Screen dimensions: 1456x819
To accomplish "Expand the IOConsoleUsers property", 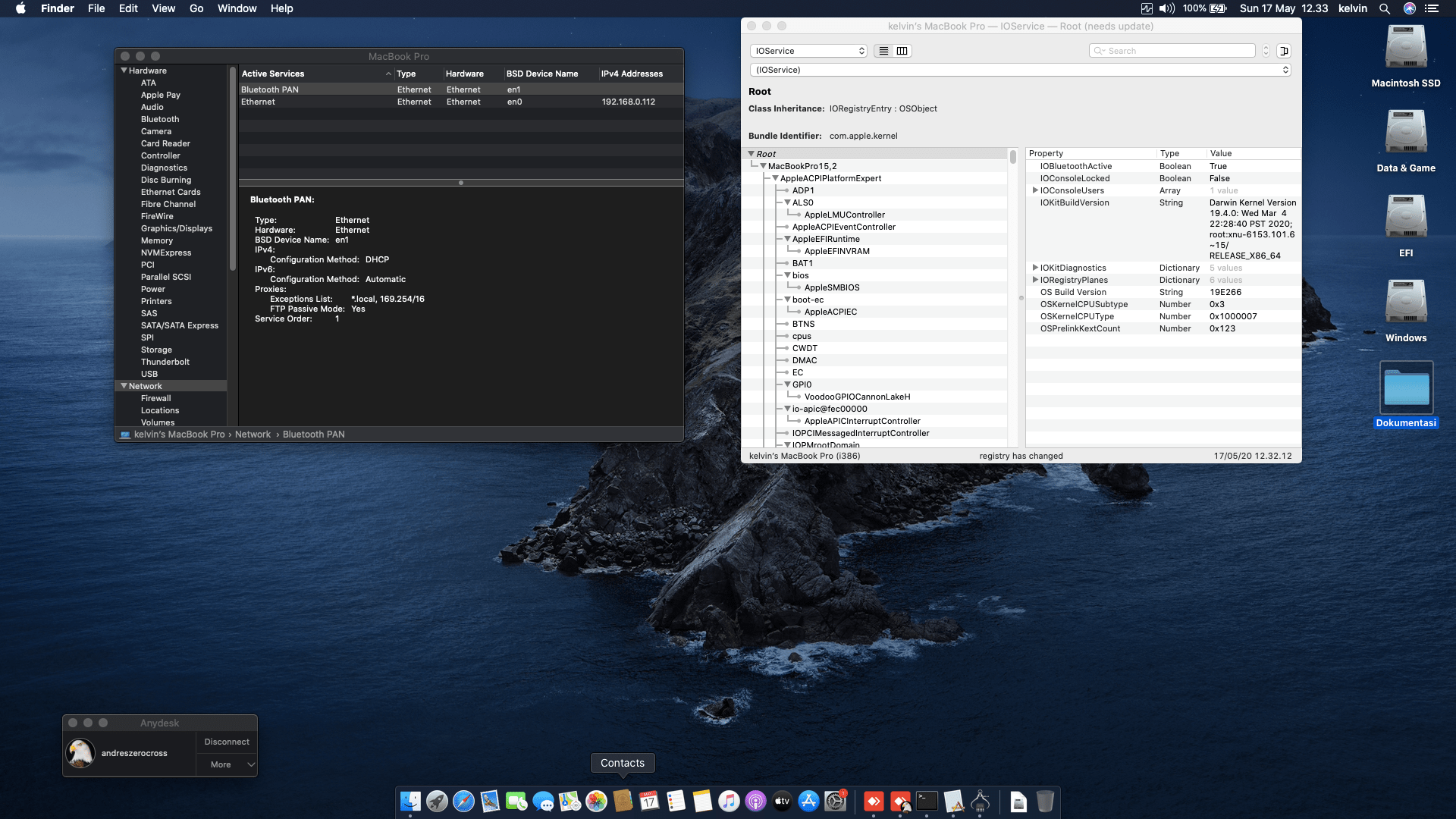I will pyautogui.click(x=1035, y=190).
